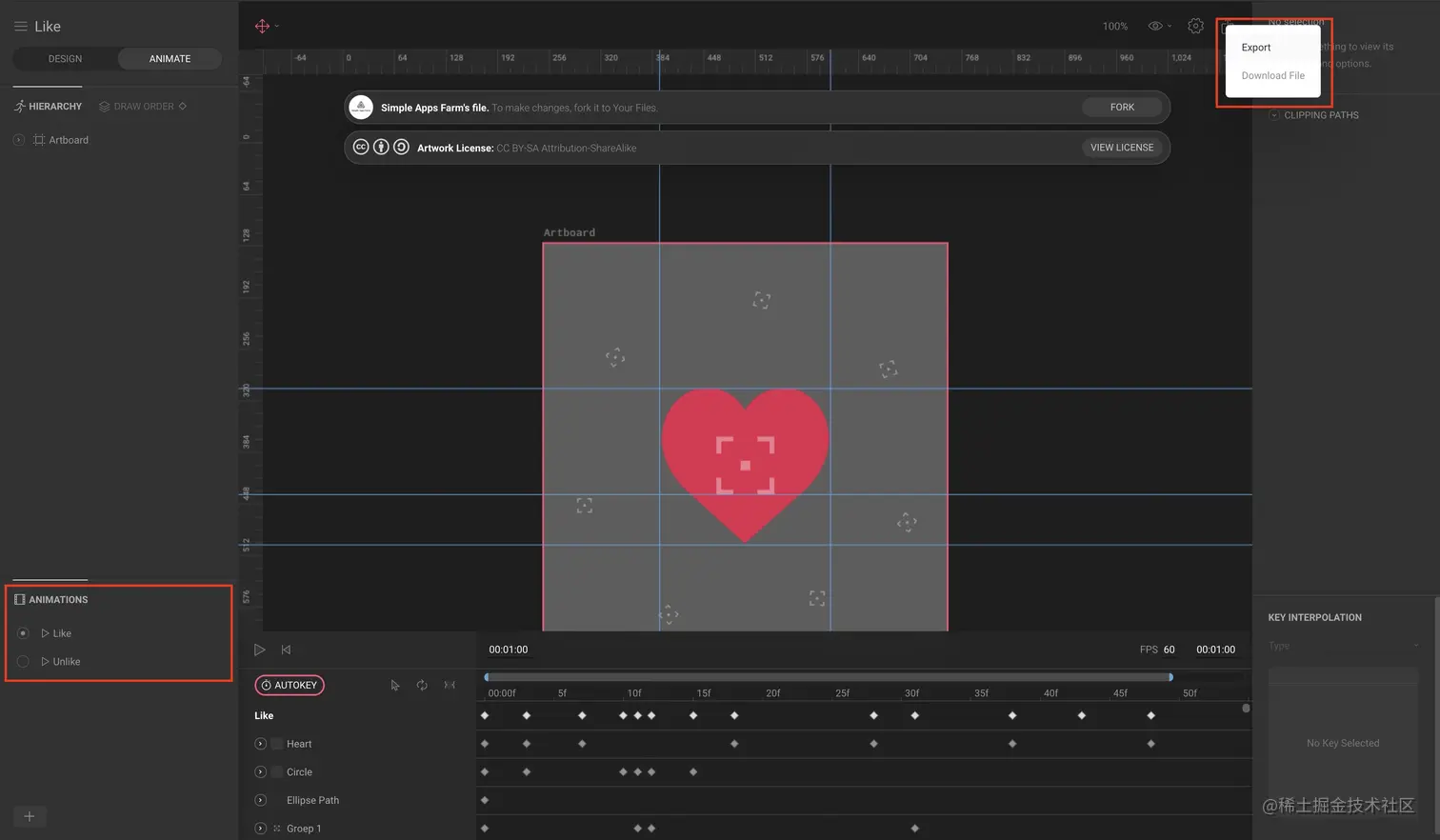The height and width of the screenshot is (840, 1440).
Task: Click the FORK button
Action: click(x=1122, y=108)
